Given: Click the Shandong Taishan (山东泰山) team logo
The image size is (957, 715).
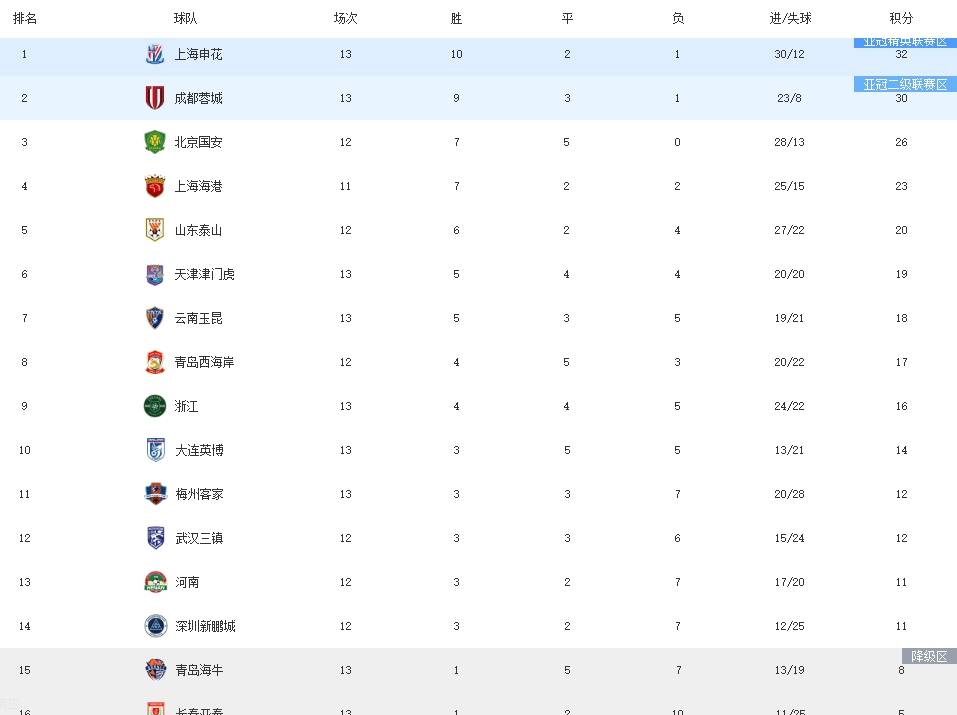Looking at the screenshot, I should 155,230.
